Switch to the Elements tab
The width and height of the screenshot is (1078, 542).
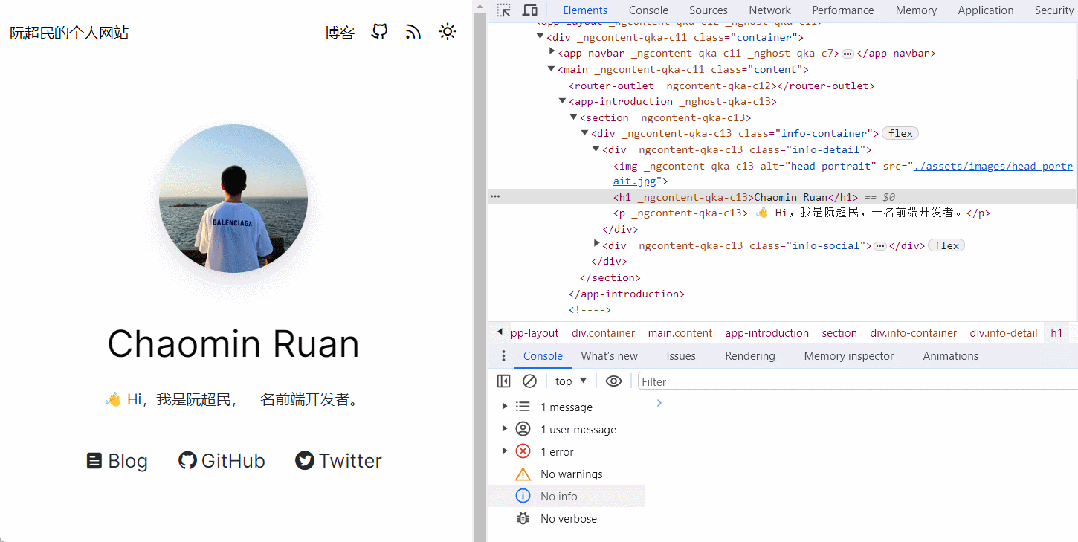(x=585, y=10)
